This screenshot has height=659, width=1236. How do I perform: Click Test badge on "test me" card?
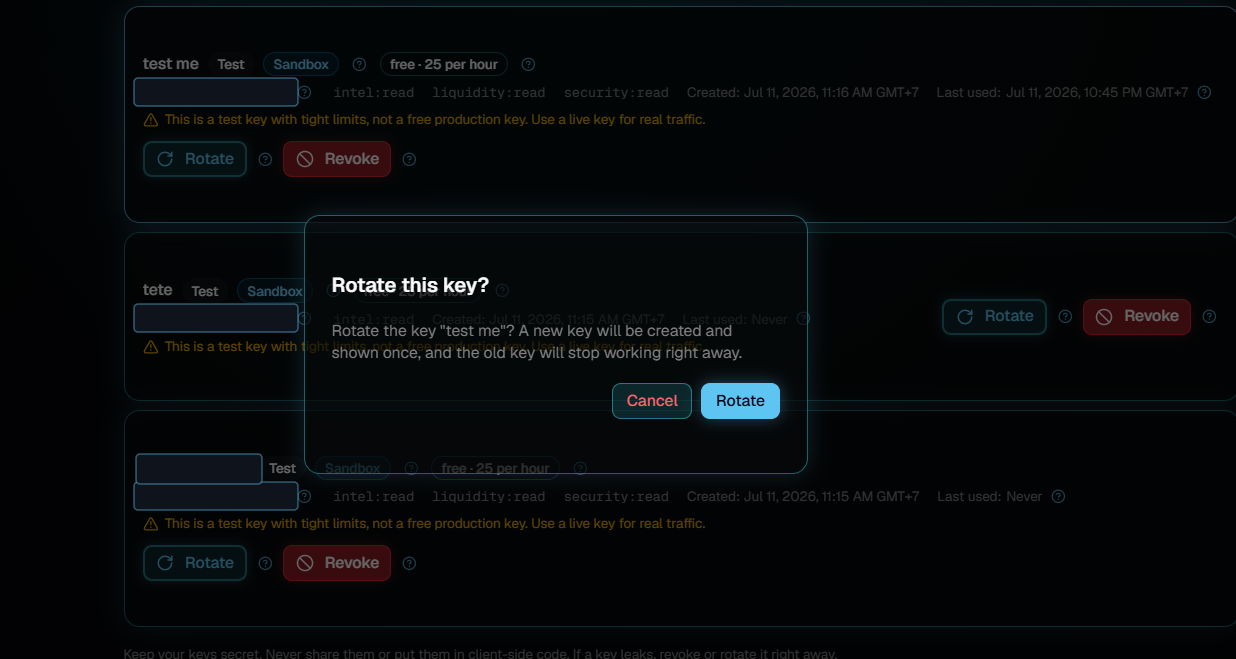[231, 64]
